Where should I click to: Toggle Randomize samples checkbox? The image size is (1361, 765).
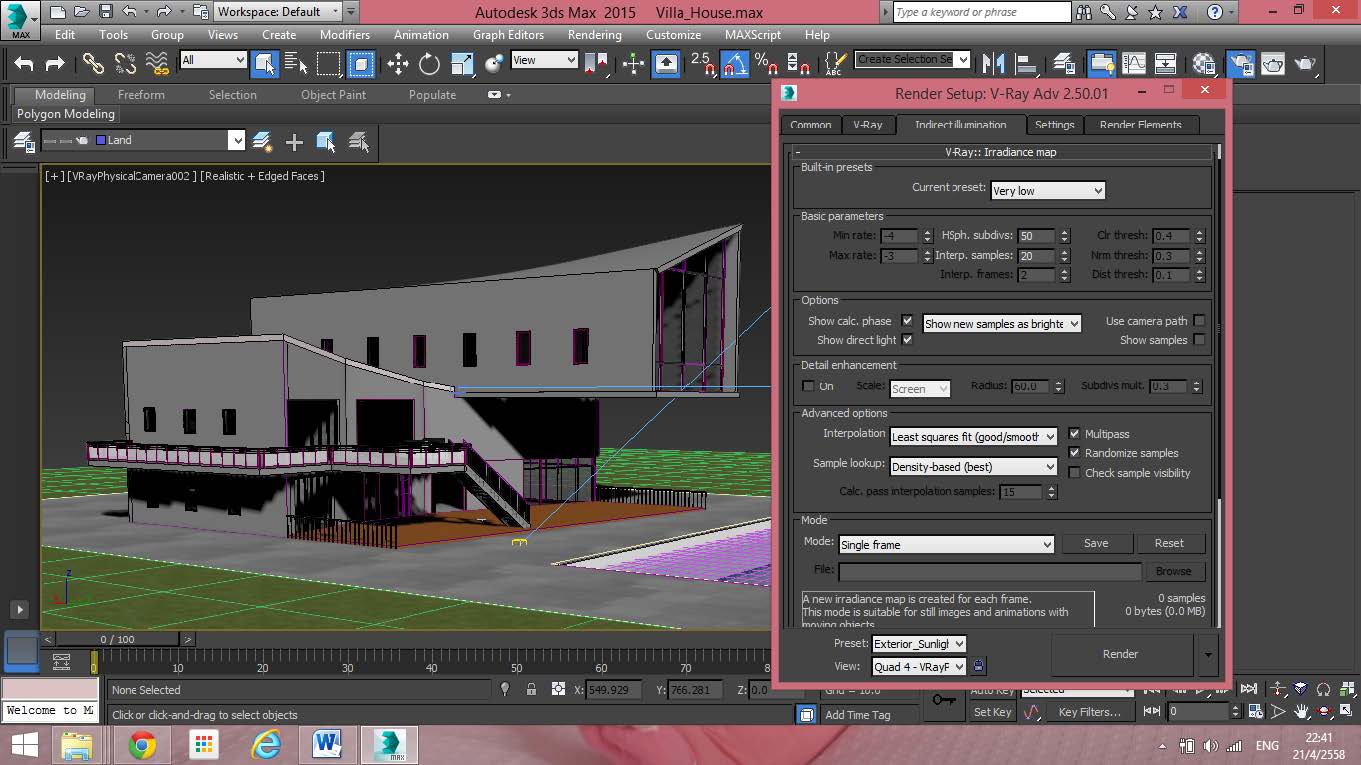coord(1075,453)
